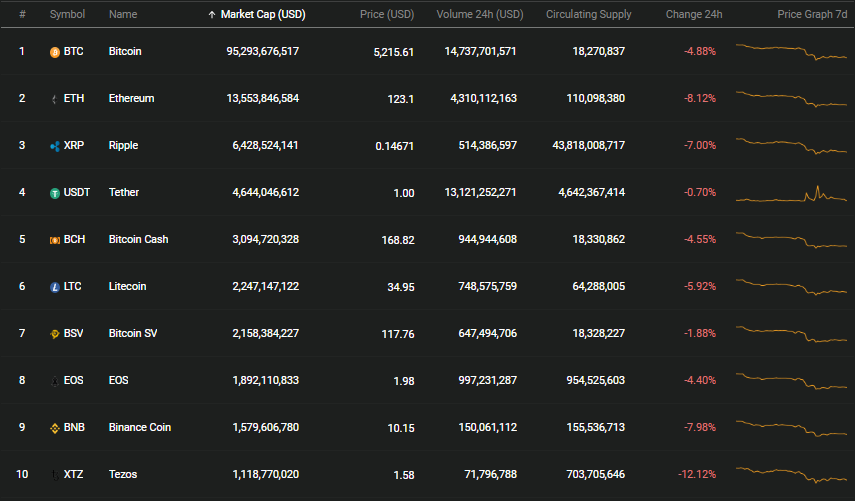
Task: Click the Binance Coin BNB icon
Action: point(55,428)
